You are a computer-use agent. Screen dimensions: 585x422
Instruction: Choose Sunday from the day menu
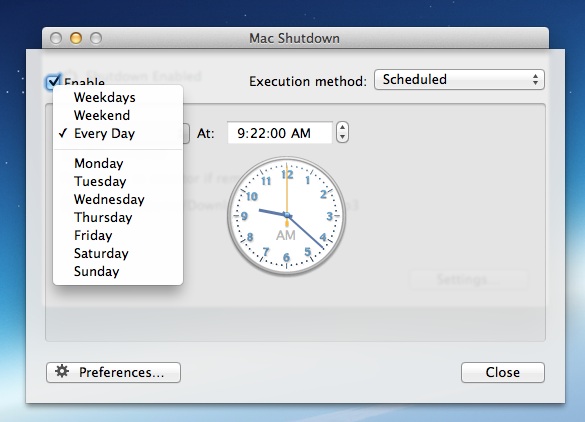tap(118, 271)
